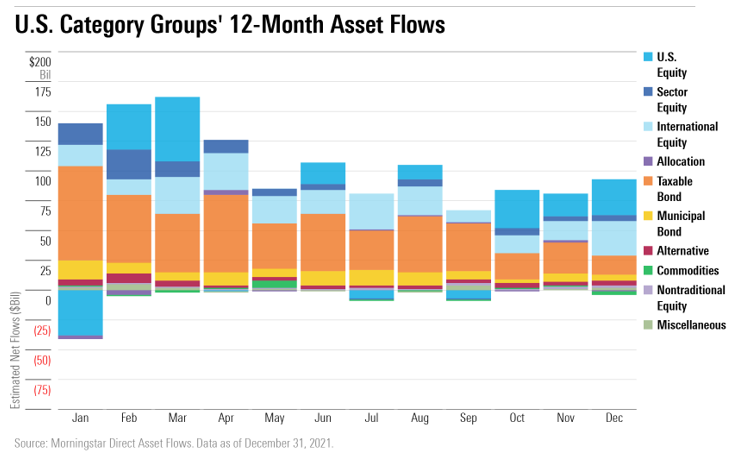Click the orange Taxable Bond segment in January
The height and width of the screenshot is (455, 735).
(x=80, y=212)
